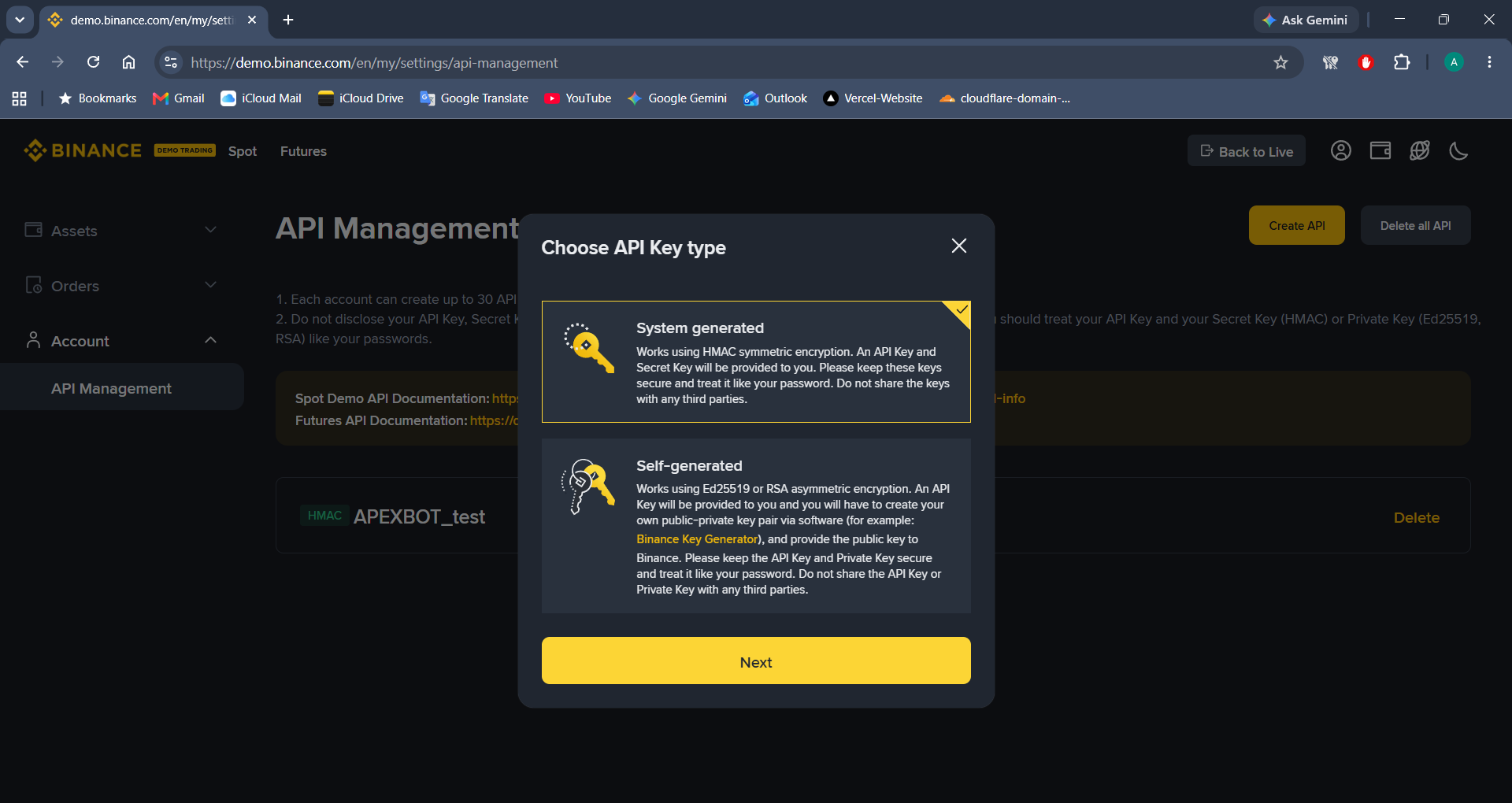
Task: Delete the APEXBOT_test API key
Action: point(1416,517)
